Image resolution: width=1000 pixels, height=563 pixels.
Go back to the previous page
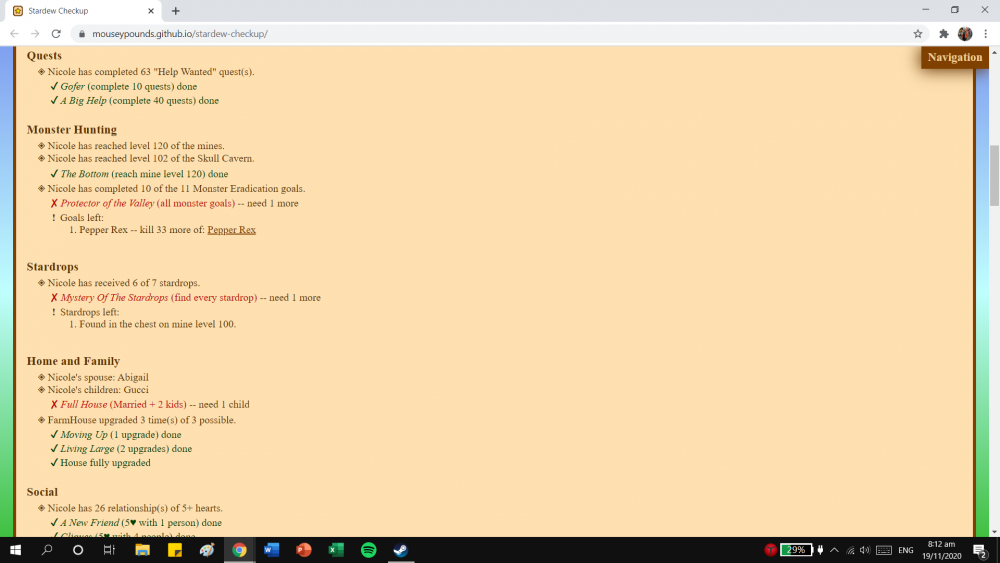pos(14,34)
